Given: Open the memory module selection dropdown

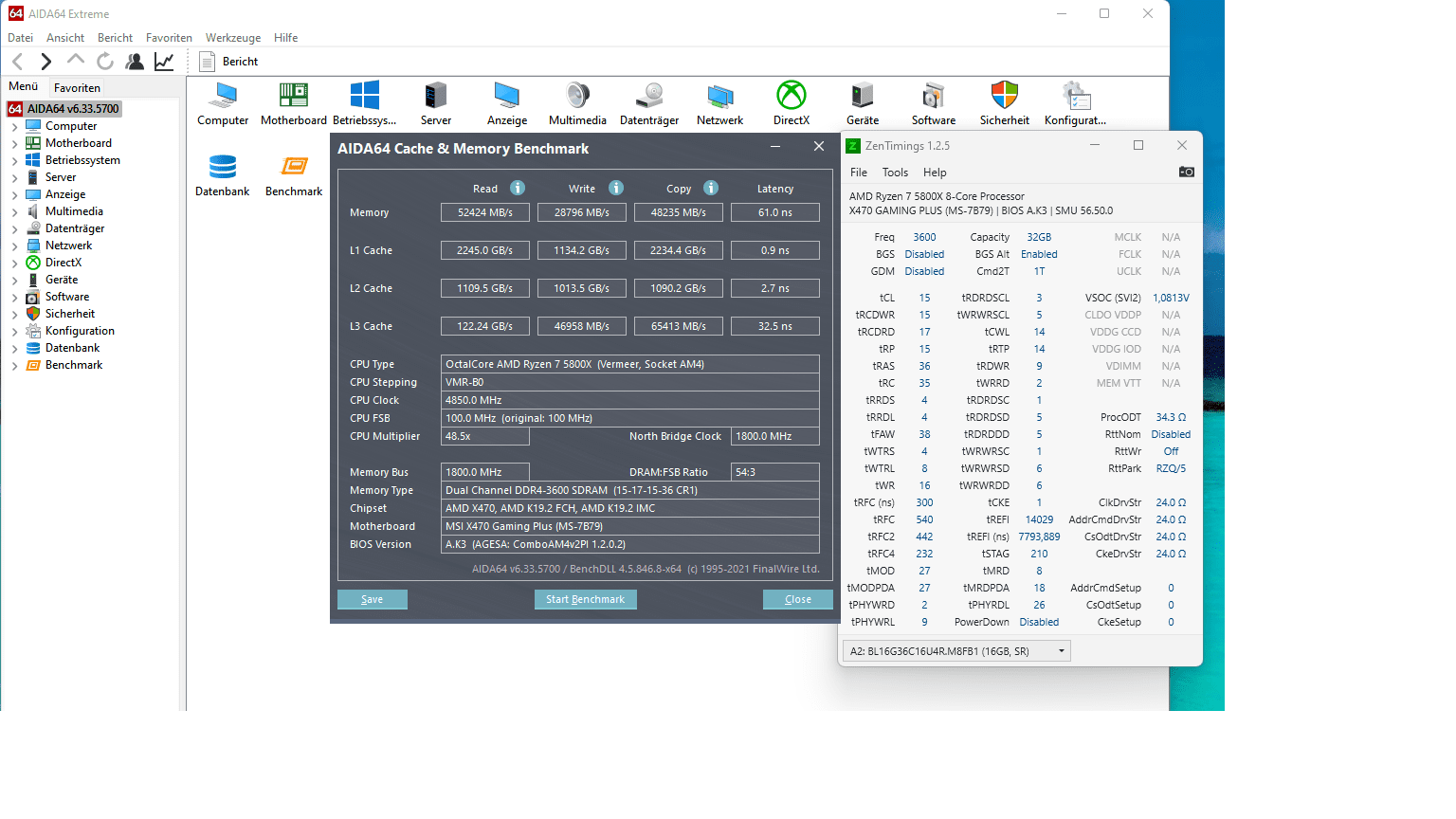Looking at the screenshot, I should coord(956,651).
